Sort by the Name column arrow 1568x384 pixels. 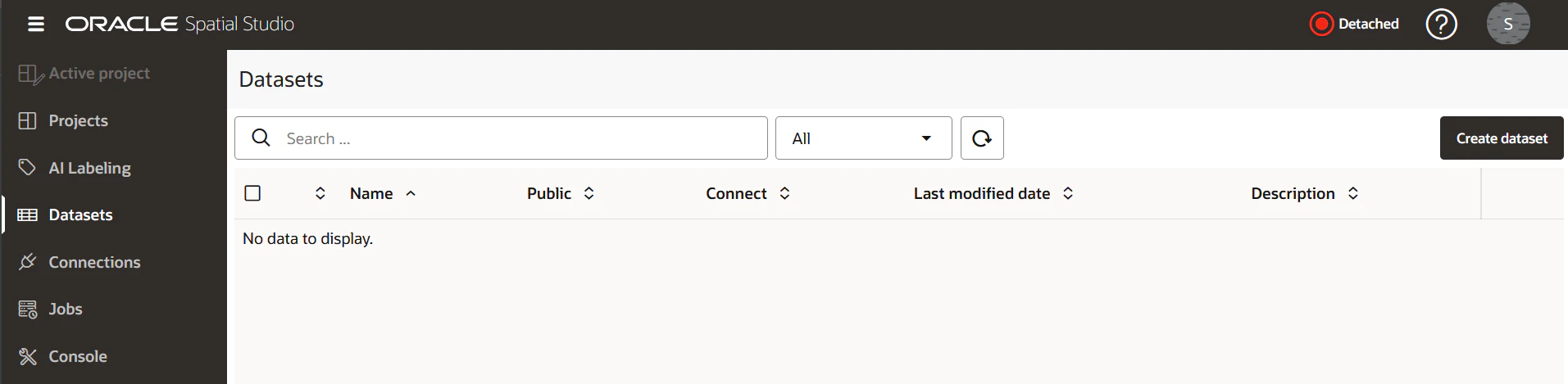coord(411,193)
